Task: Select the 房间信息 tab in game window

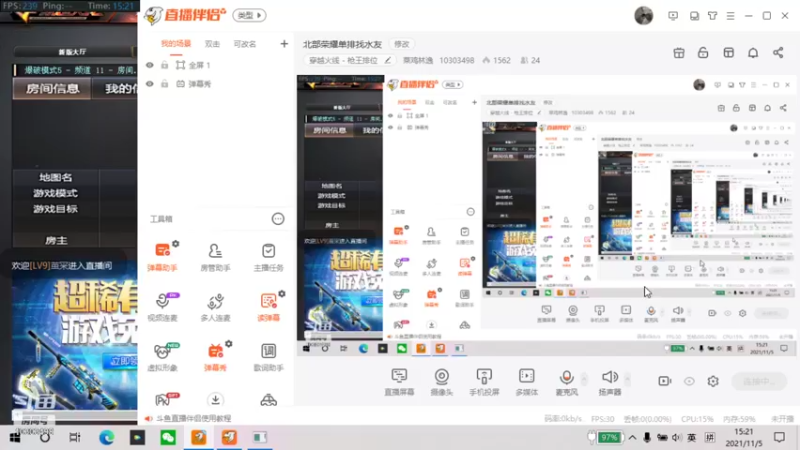Action: pyautogui.click(x=53, y=88)
